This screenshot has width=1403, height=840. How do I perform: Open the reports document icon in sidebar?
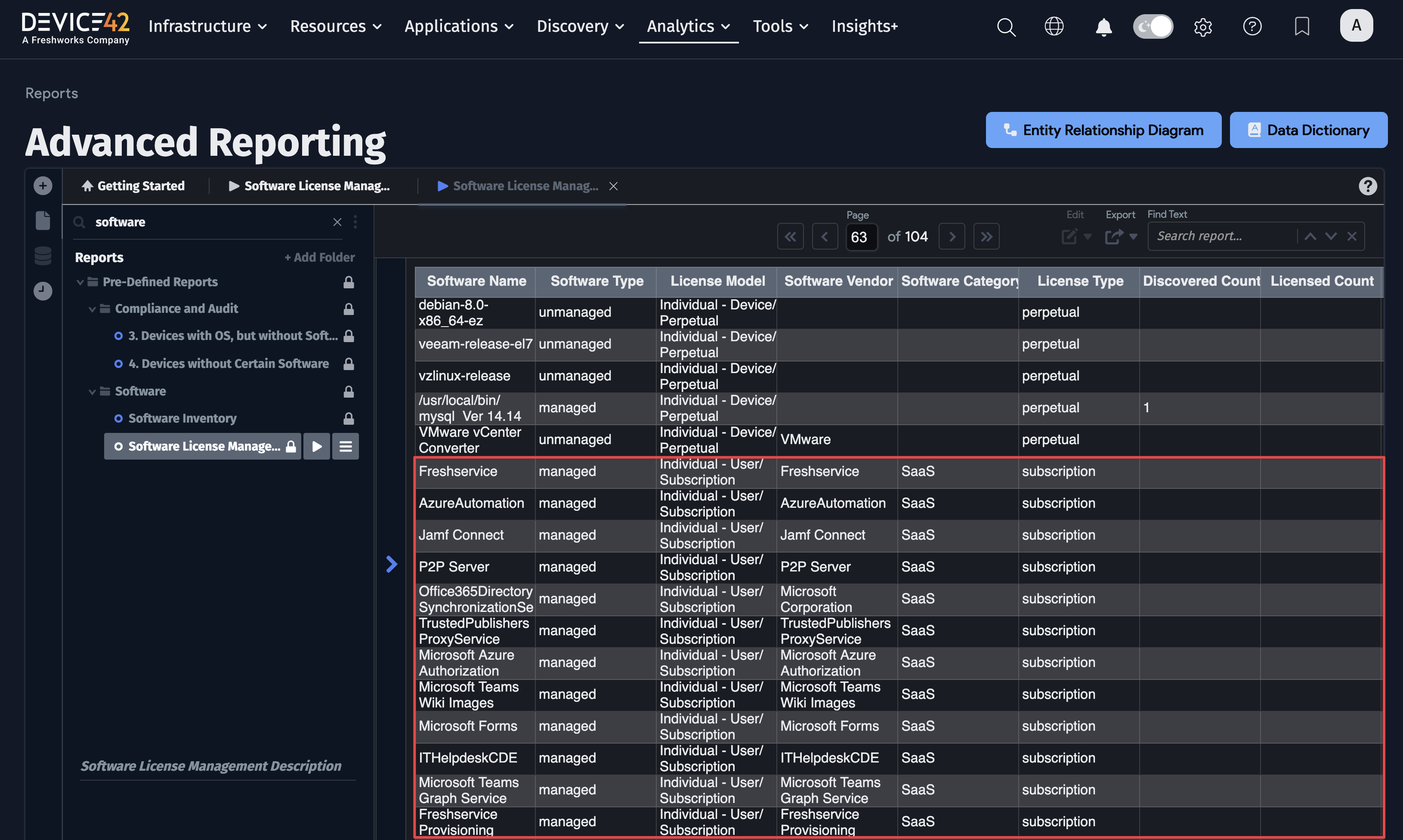pos(43,221)
